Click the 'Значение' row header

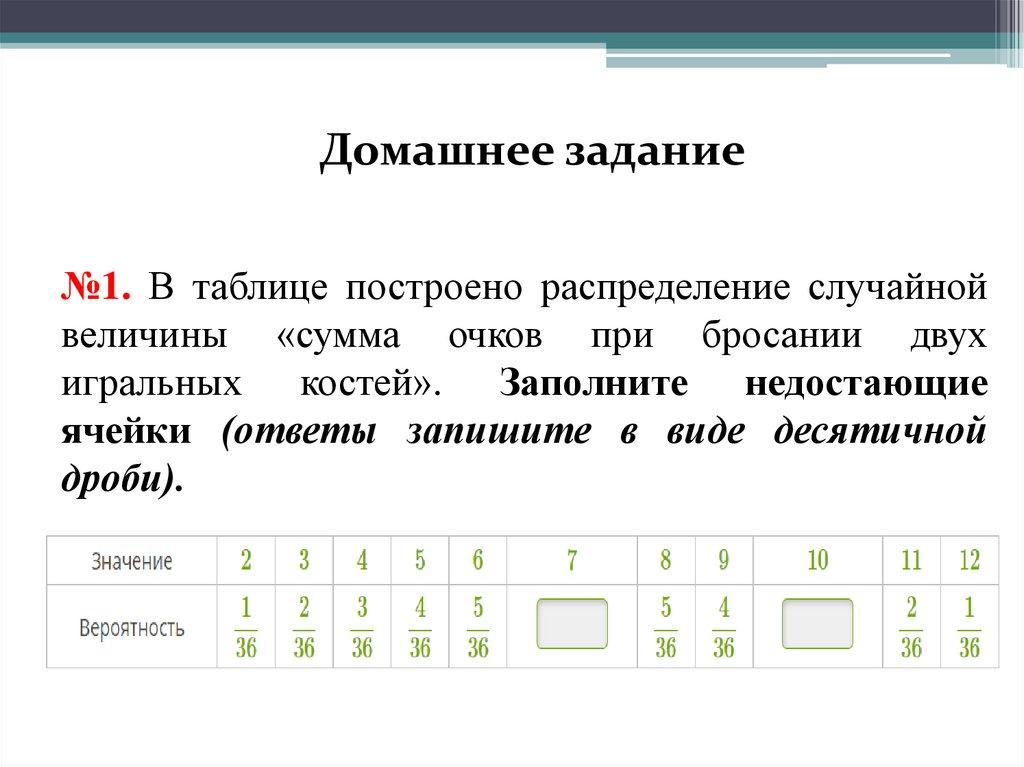132,561
